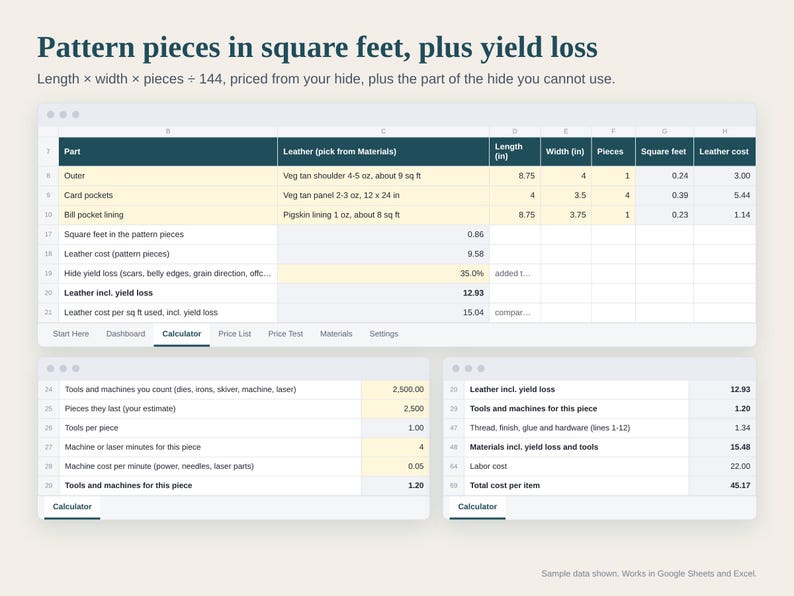Click the Labor cost value 22.00

[722, 466]
